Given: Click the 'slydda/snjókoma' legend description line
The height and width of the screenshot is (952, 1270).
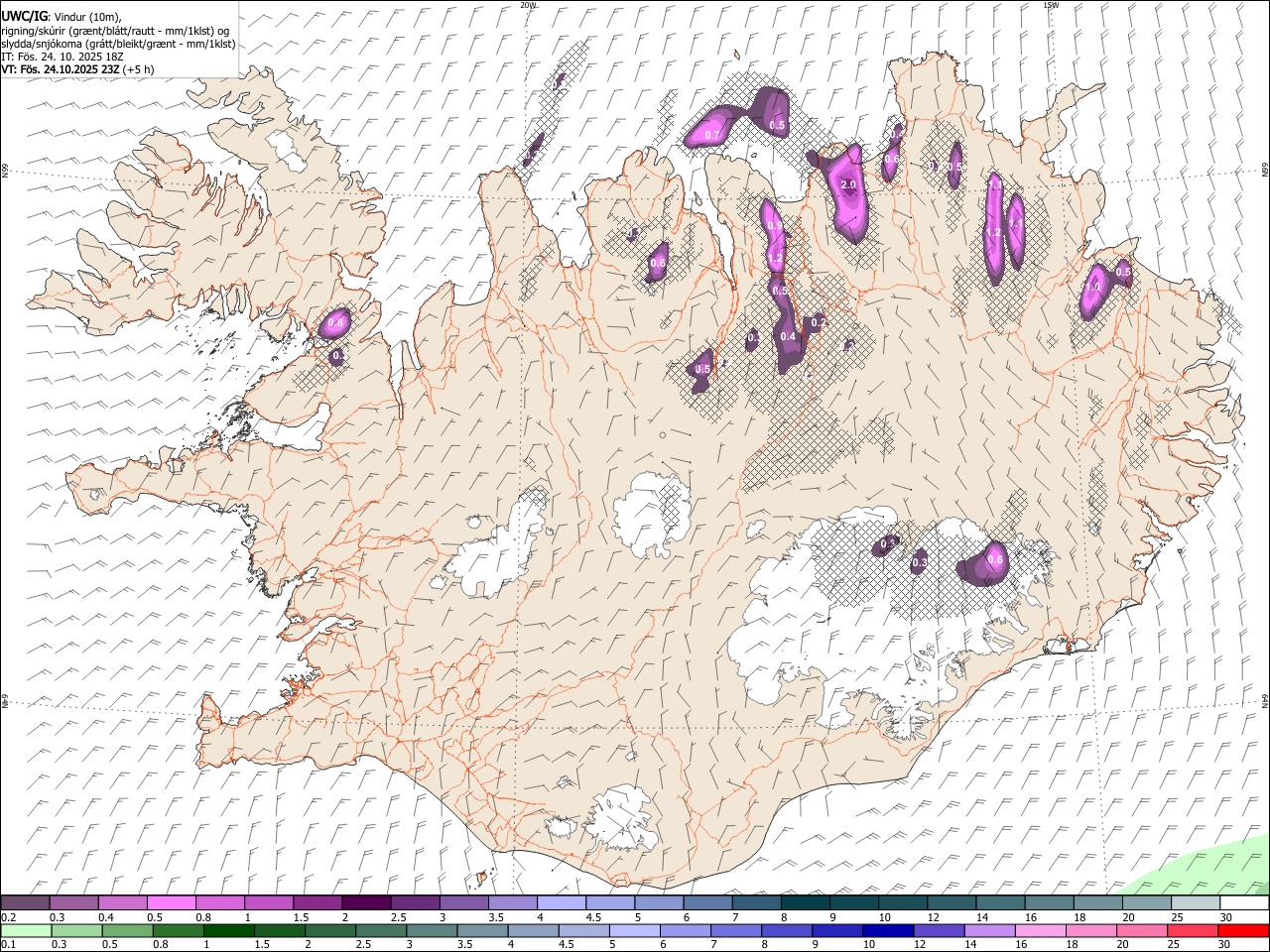Looking at the screenshot, I should (x=118, y=44).
